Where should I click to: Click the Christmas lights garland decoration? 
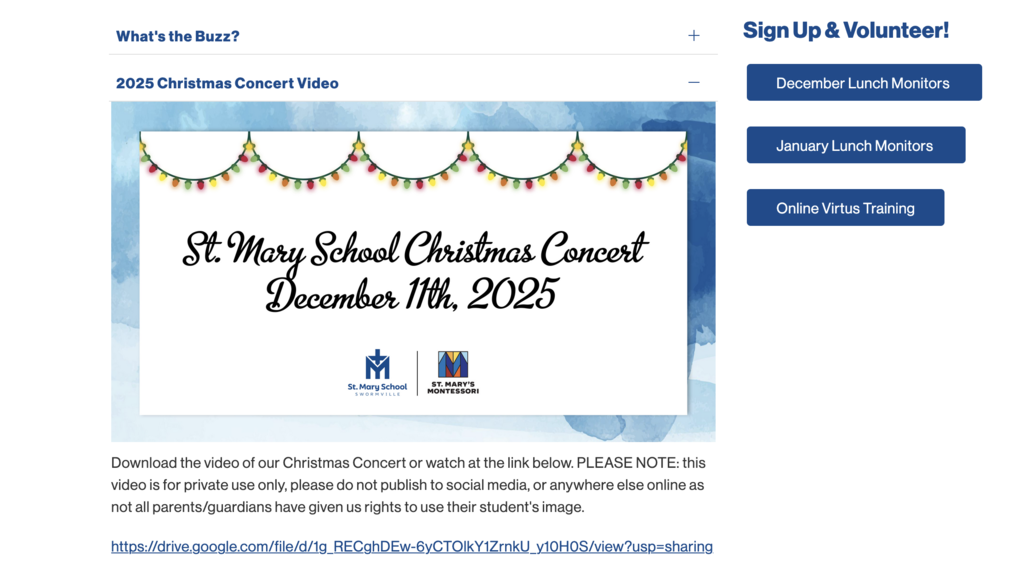[x=412, y=160]
